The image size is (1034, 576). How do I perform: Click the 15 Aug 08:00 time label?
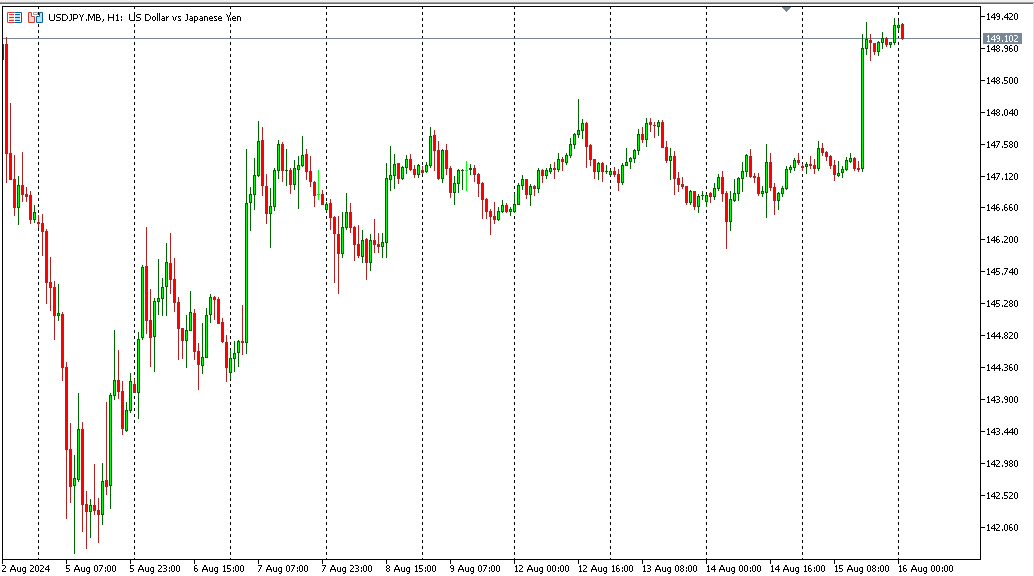pyautogui.click(x=861, y=569)
